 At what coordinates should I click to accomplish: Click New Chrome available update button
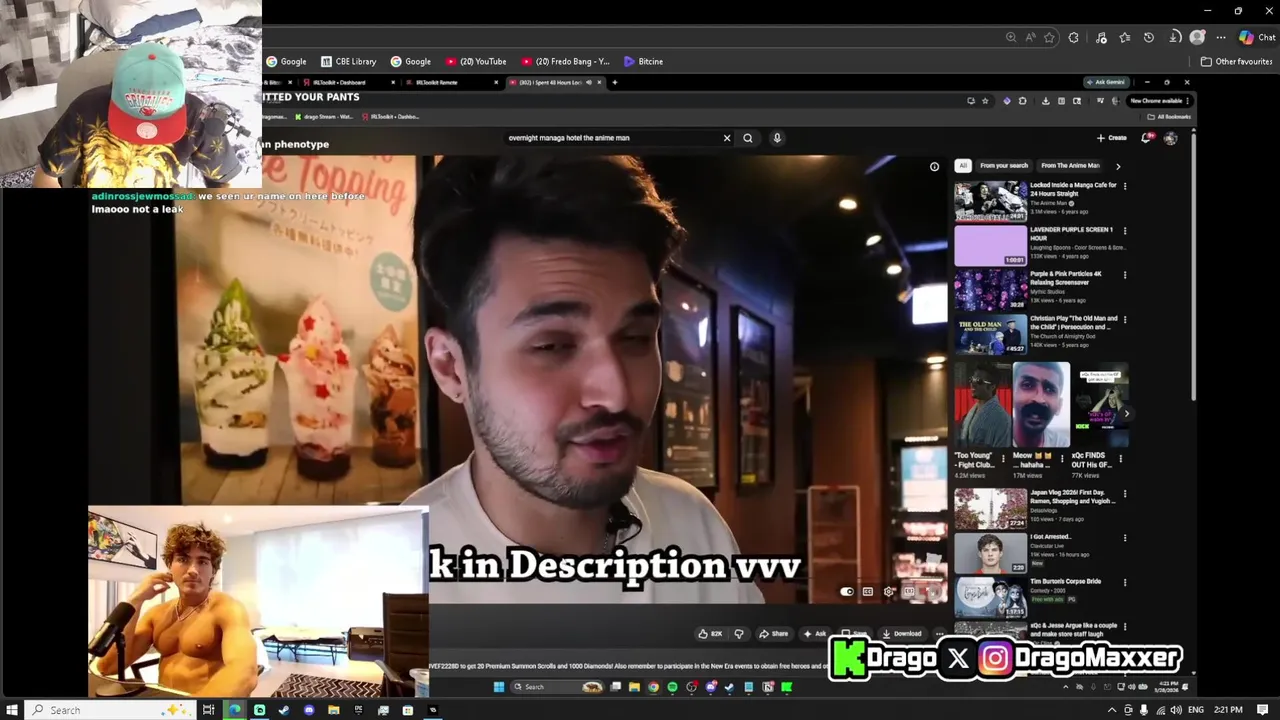[1160, 101]
